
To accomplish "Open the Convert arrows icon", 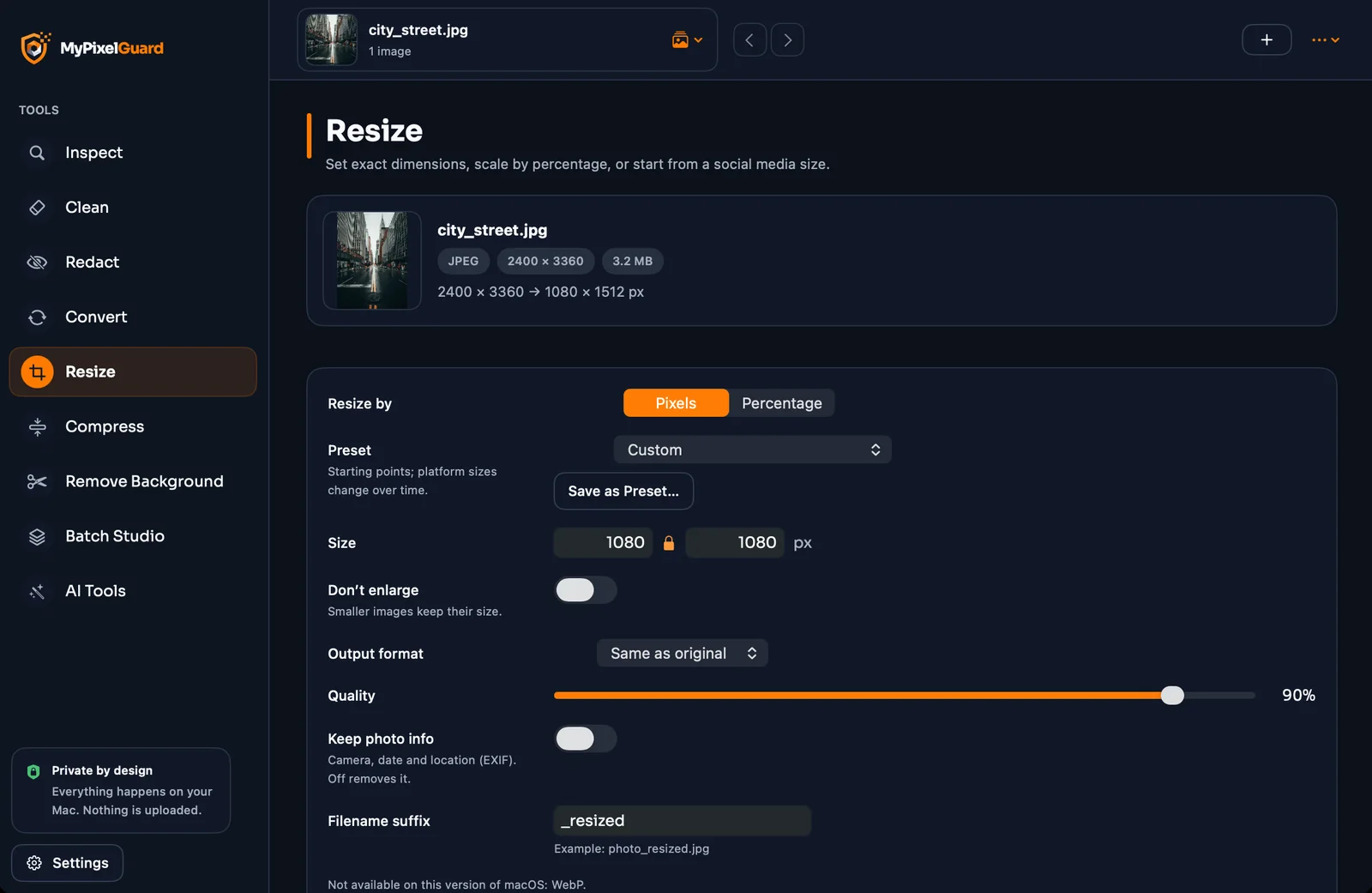I will (37, 317).
